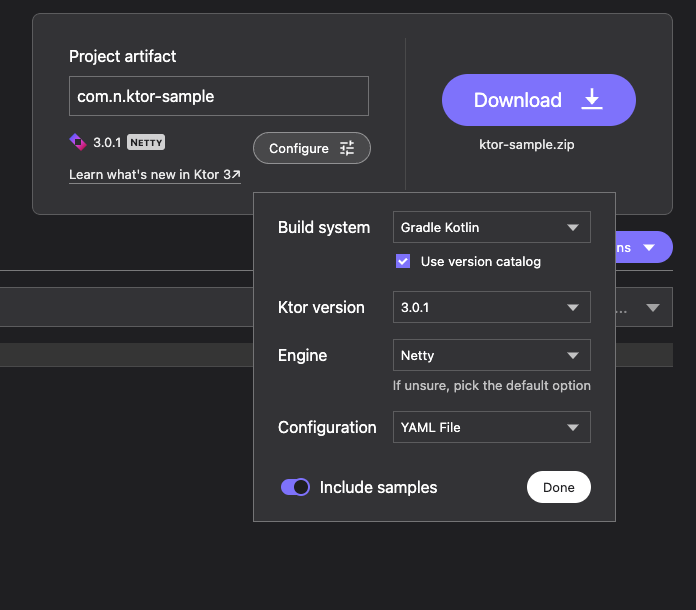Click the purple dropdown button behind the popup

pos(644,247)
